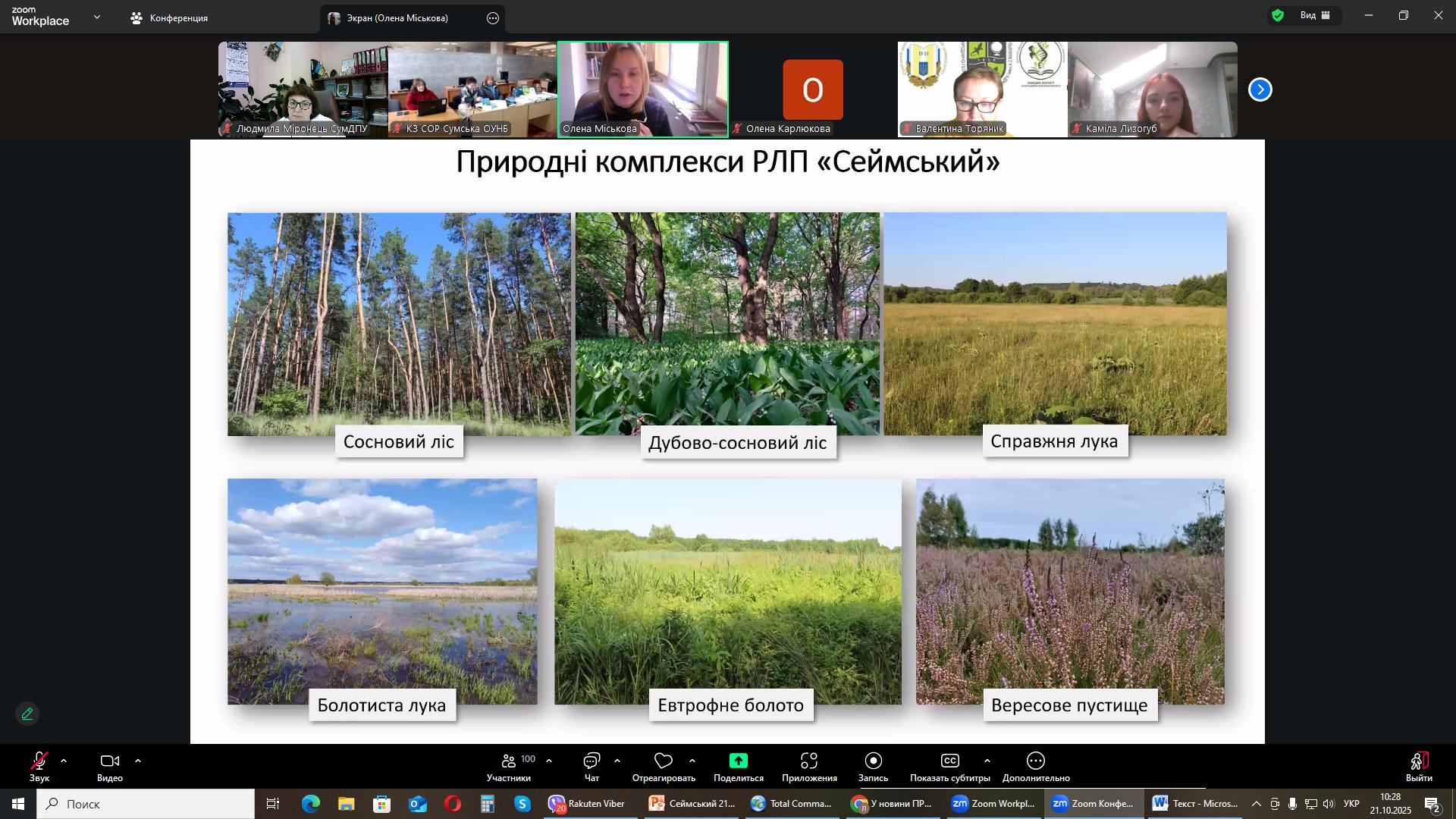Open the More options ellipsis icon
Viewport: 1456px width, 819px height.
(x=1036, y=761)
